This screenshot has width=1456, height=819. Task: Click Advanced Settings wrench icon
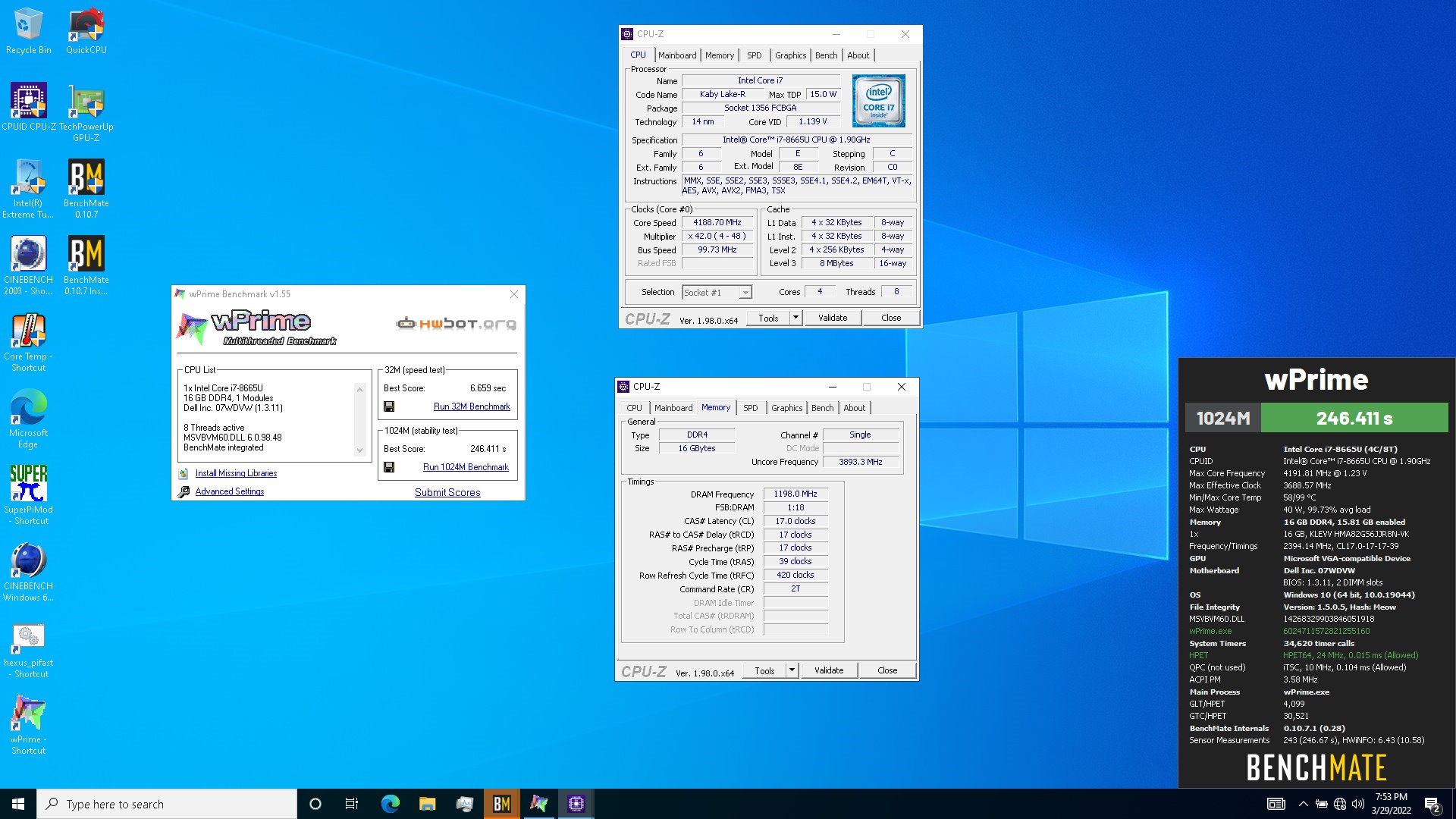[184, 491]
